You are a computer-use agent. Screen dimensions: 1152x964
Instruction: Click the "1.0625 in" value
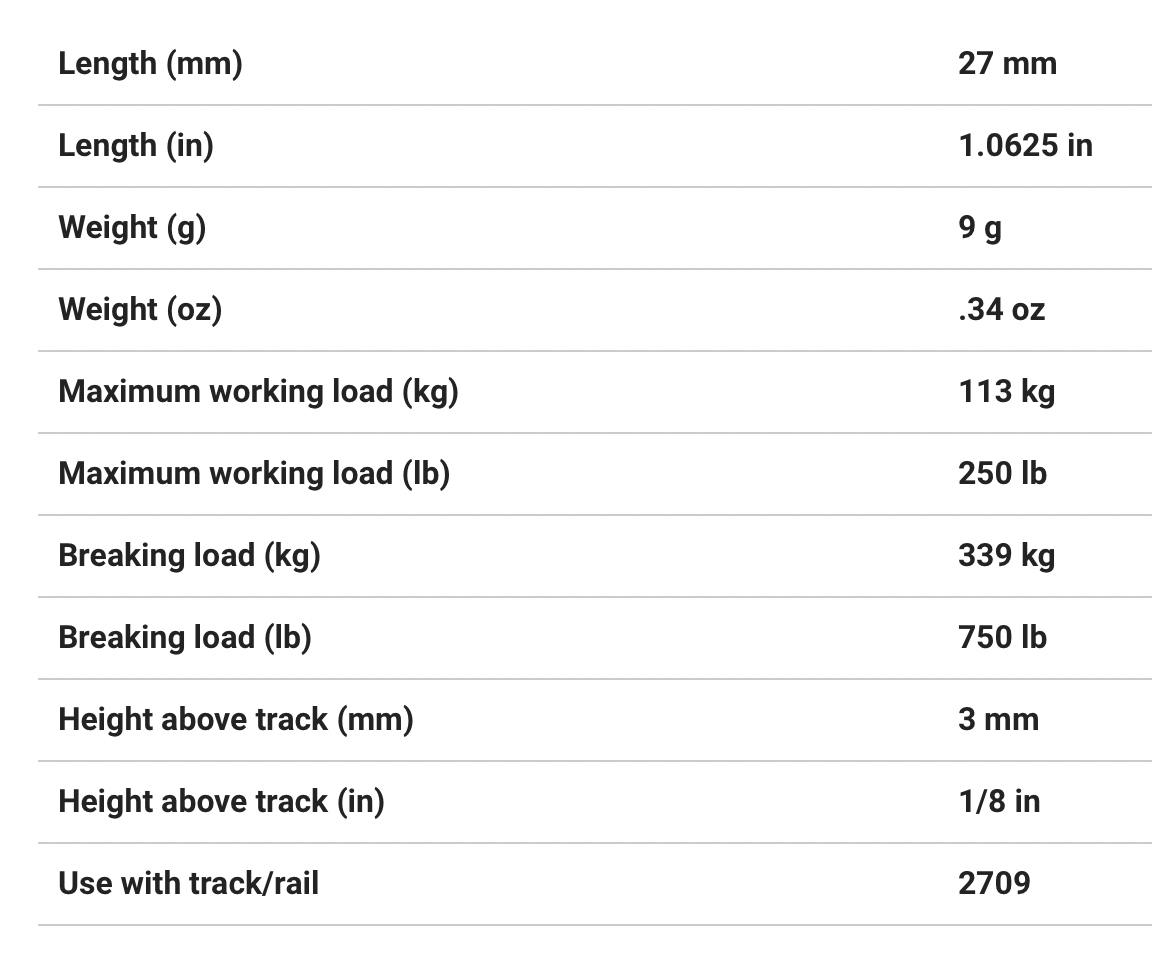click(x=1025, y=146)
